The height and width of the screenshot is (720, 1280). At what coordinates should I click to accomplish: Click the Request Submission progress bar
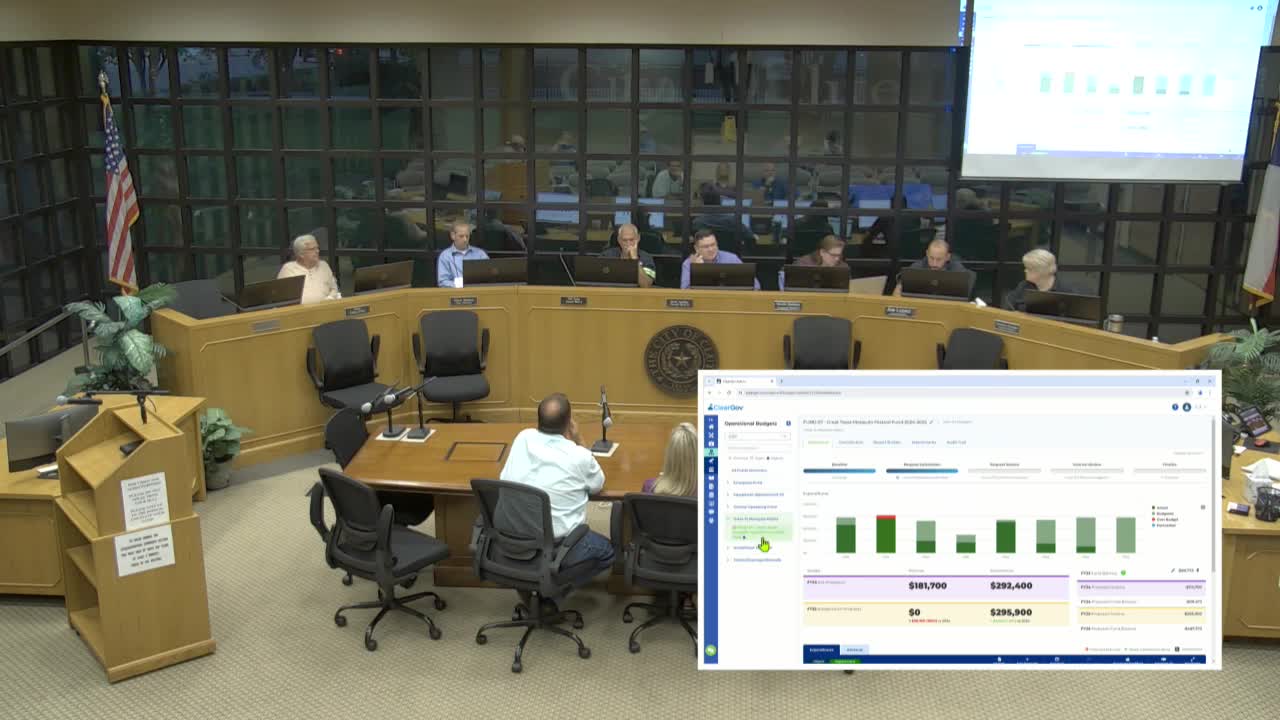click(921, 470)
